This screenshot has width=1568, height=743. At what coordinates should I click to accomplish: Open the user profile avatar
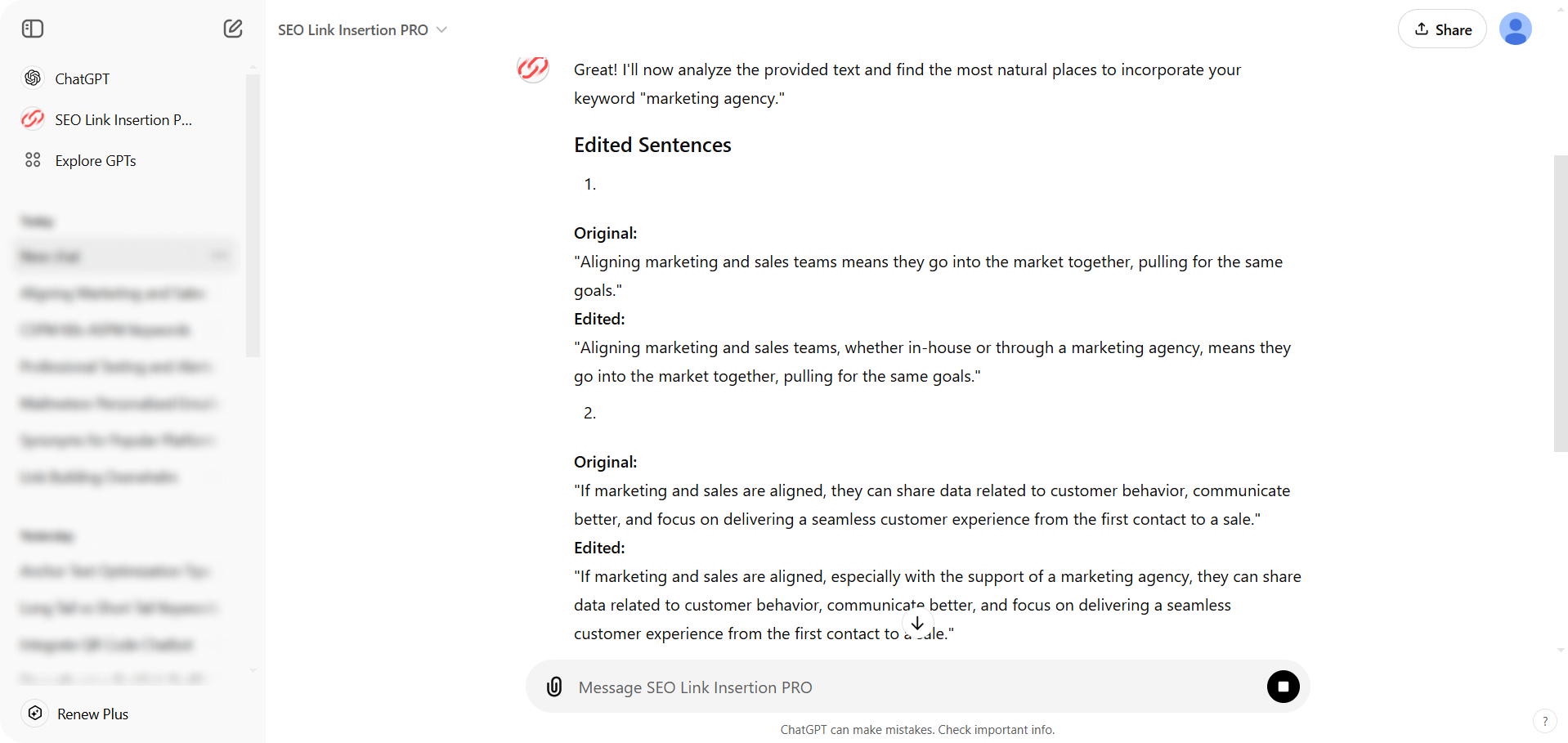pyautogui.click(x=1515, y=29)
